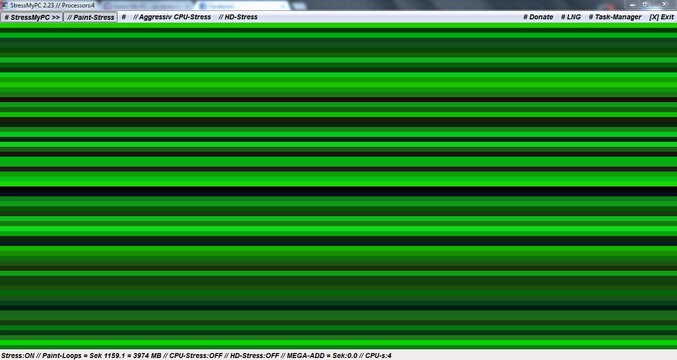Maximize the StressMyPC window
This screenshot has height=360, width=677.
645,5
